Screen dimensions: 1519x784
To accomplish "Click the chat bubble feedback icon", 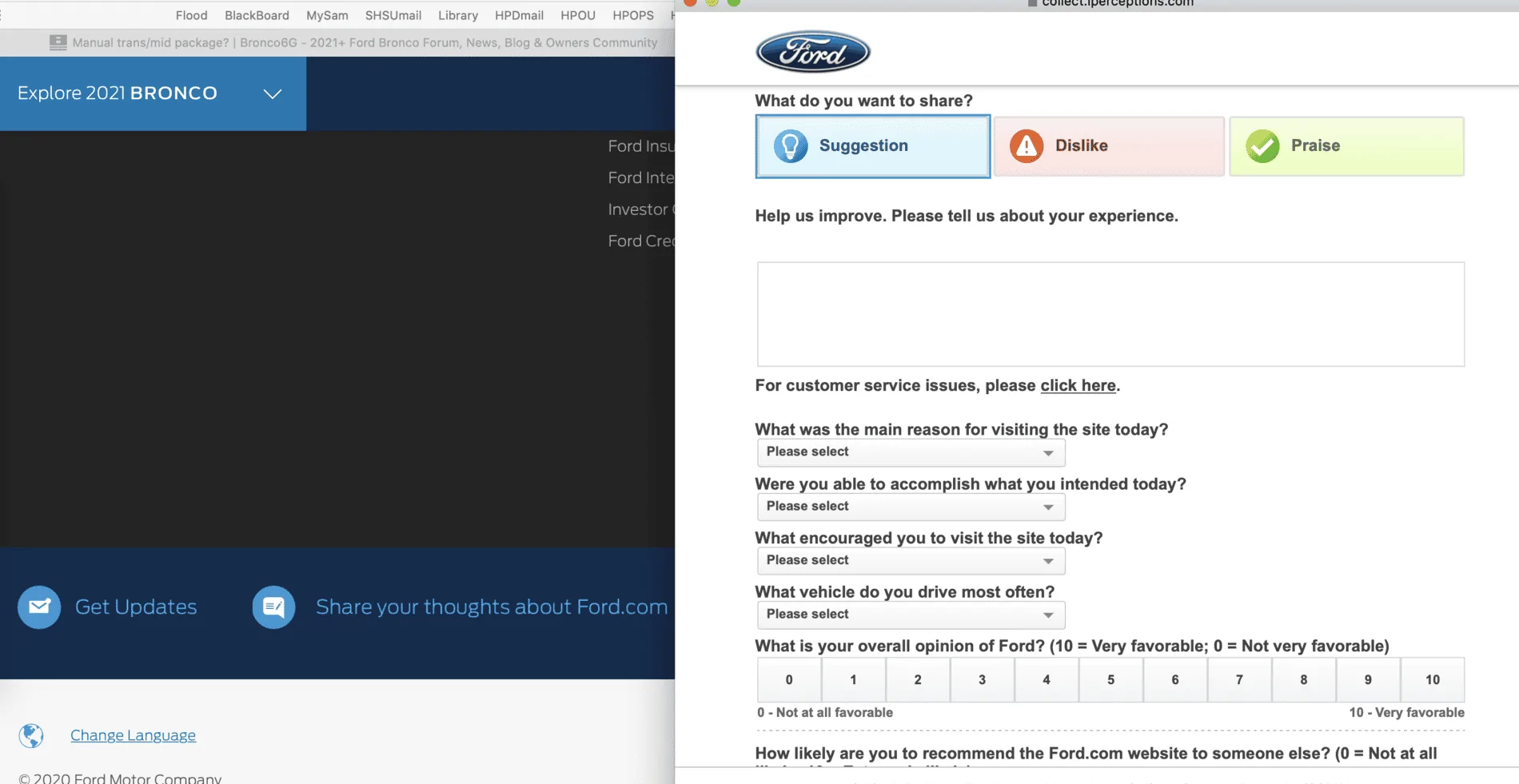I will 273,607.
